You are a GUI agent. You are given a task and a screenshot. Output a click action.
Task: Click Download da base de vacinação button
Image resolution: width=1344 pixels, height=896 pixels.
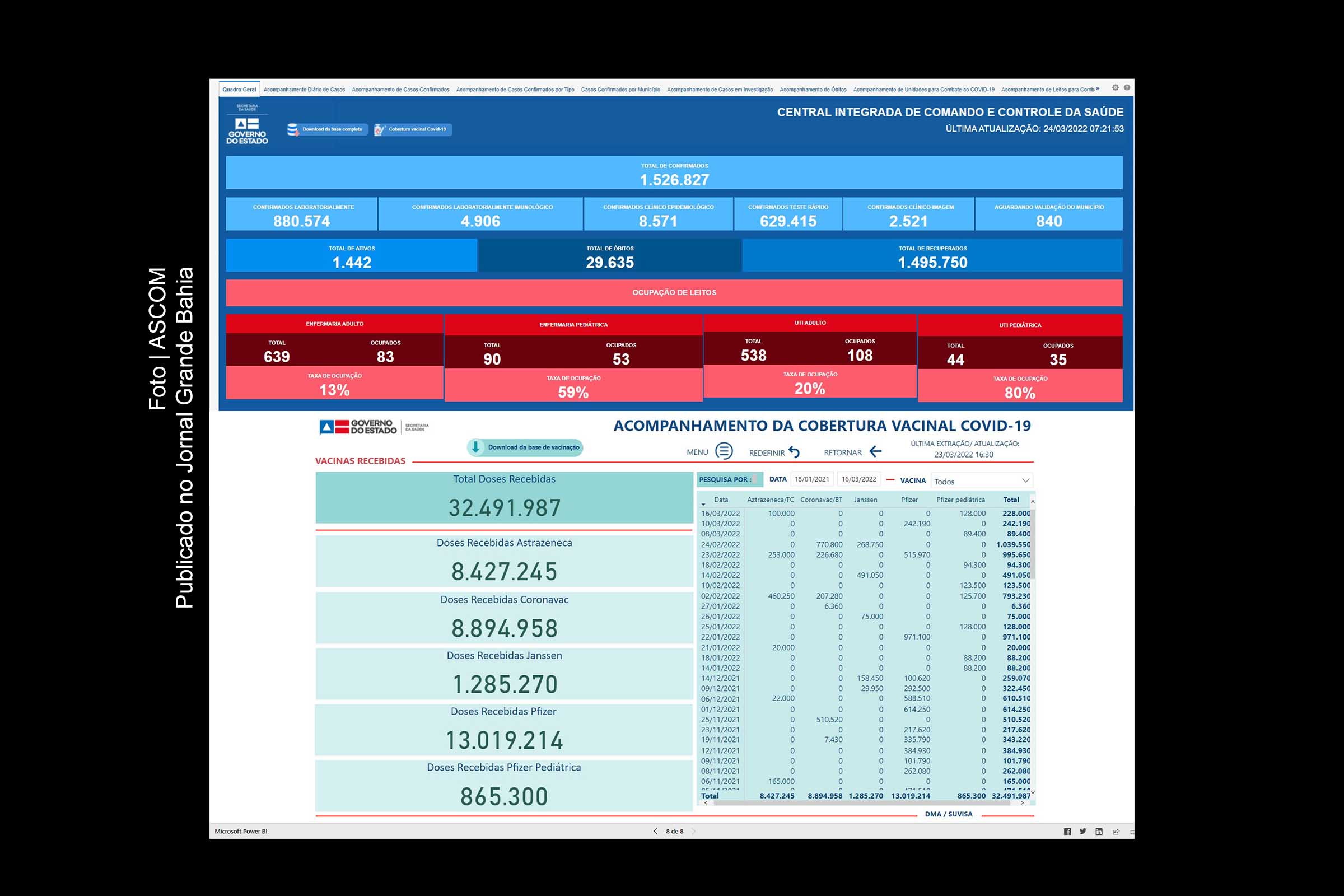[525, 447]
